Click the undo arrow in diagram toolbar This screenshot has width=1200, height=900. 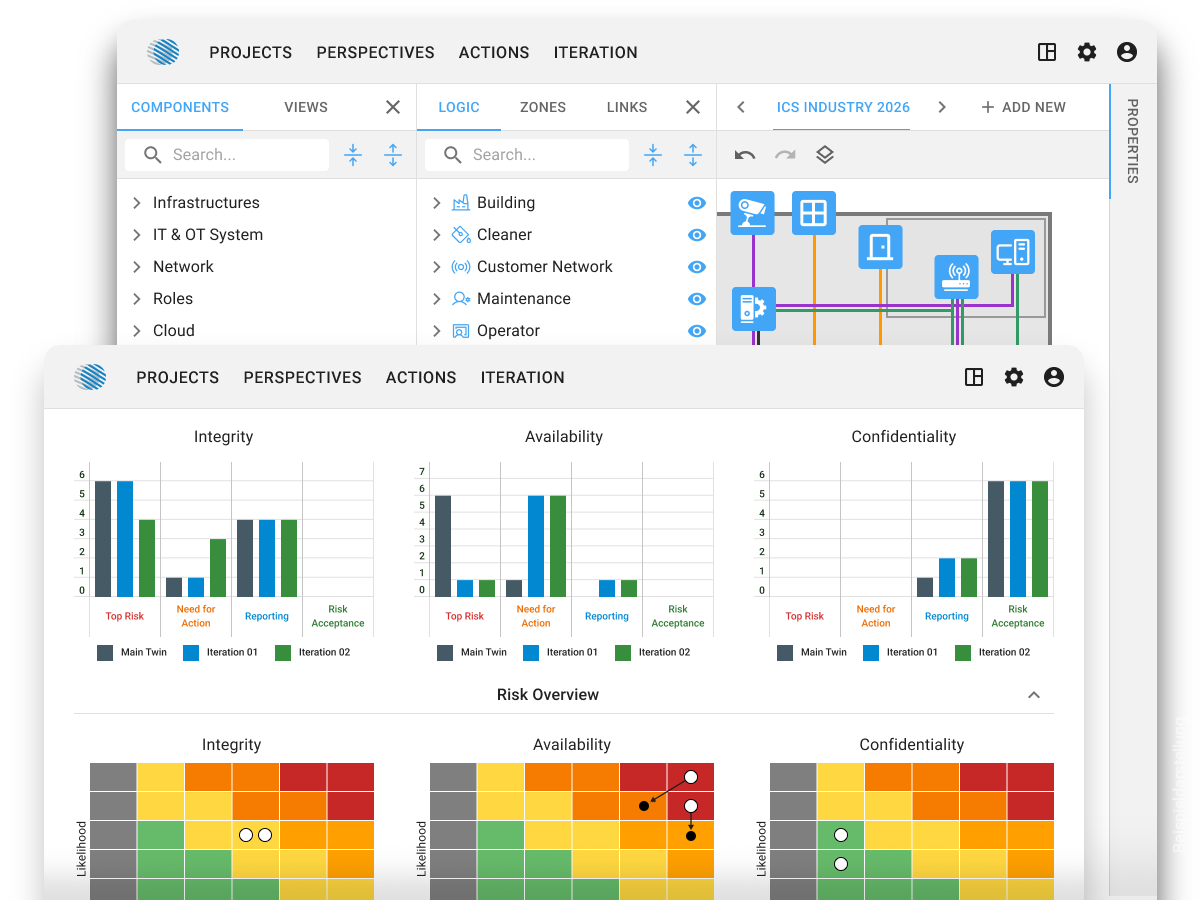click(745, 155)
